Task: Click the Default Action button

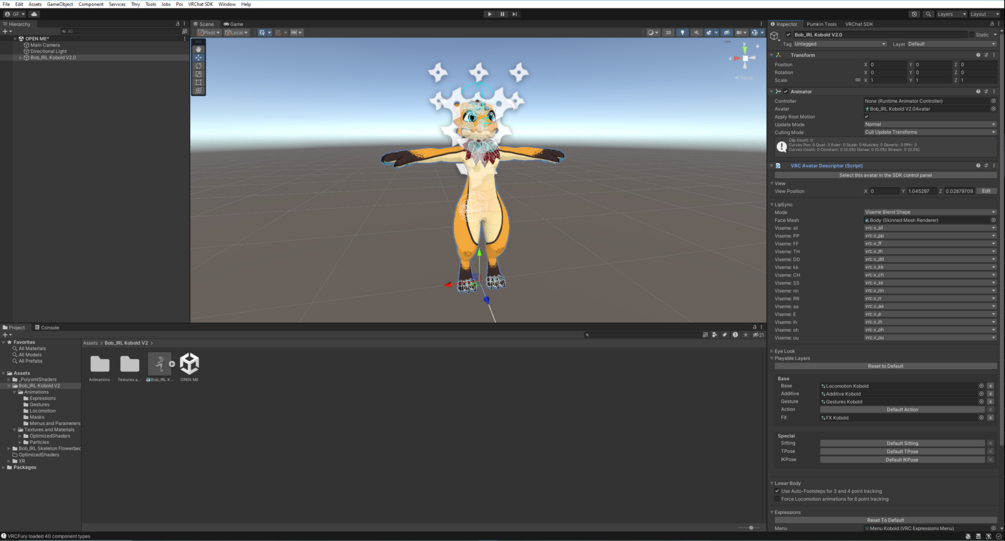Action: click(x=902, y=410)
